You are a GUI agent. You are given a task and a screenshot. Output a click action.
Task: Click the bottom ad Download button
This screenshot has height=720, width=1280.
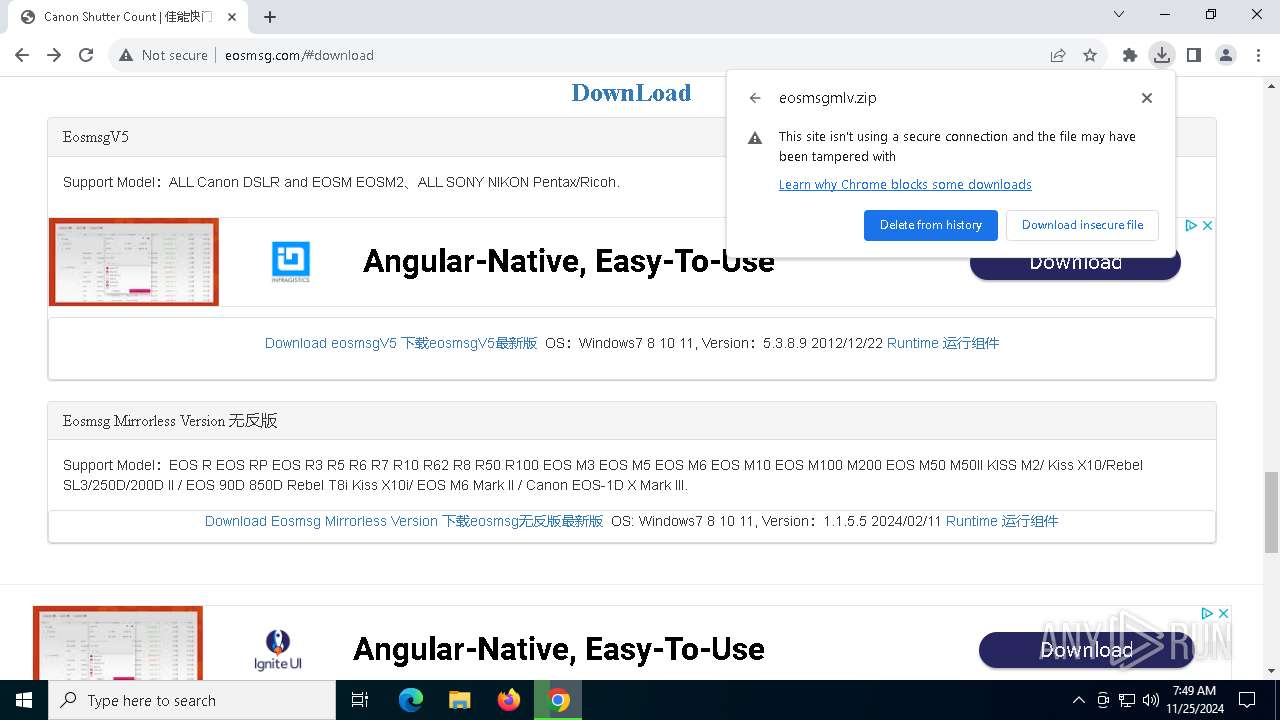[x=1086, y=650]
